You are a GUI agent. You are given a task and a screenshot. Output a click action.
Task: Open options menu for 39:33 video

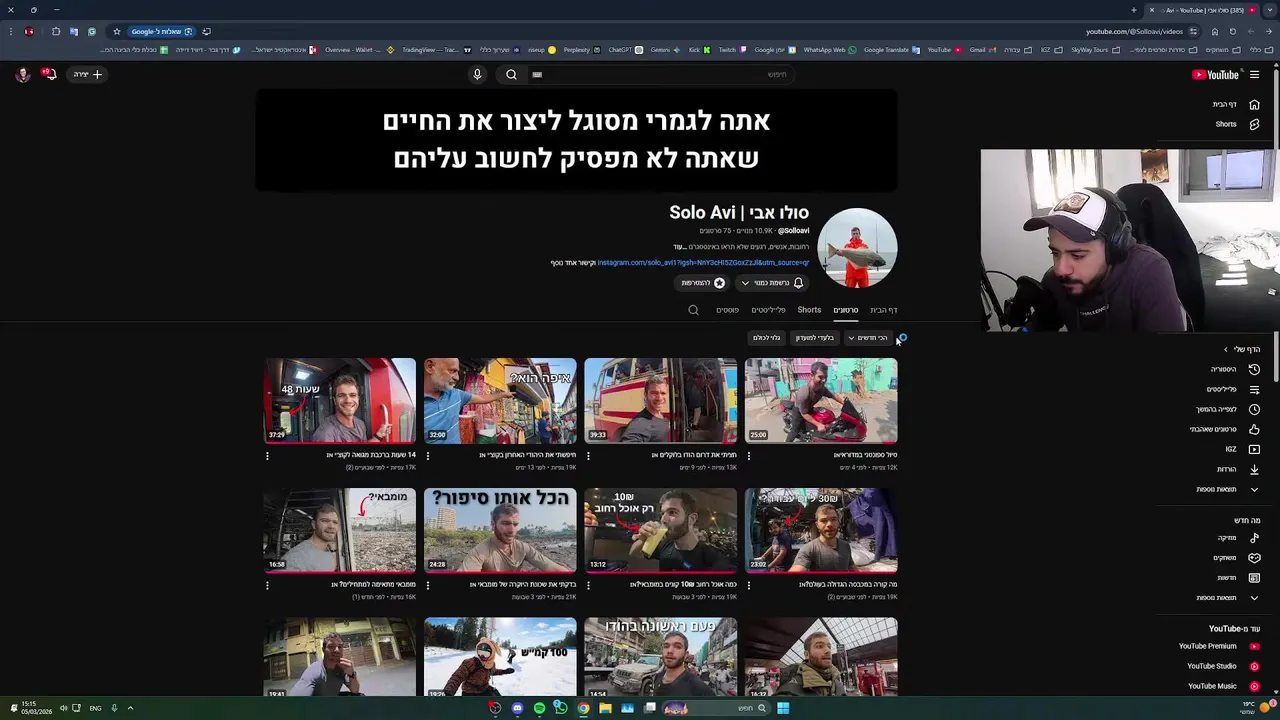click(x=588, y=456)
